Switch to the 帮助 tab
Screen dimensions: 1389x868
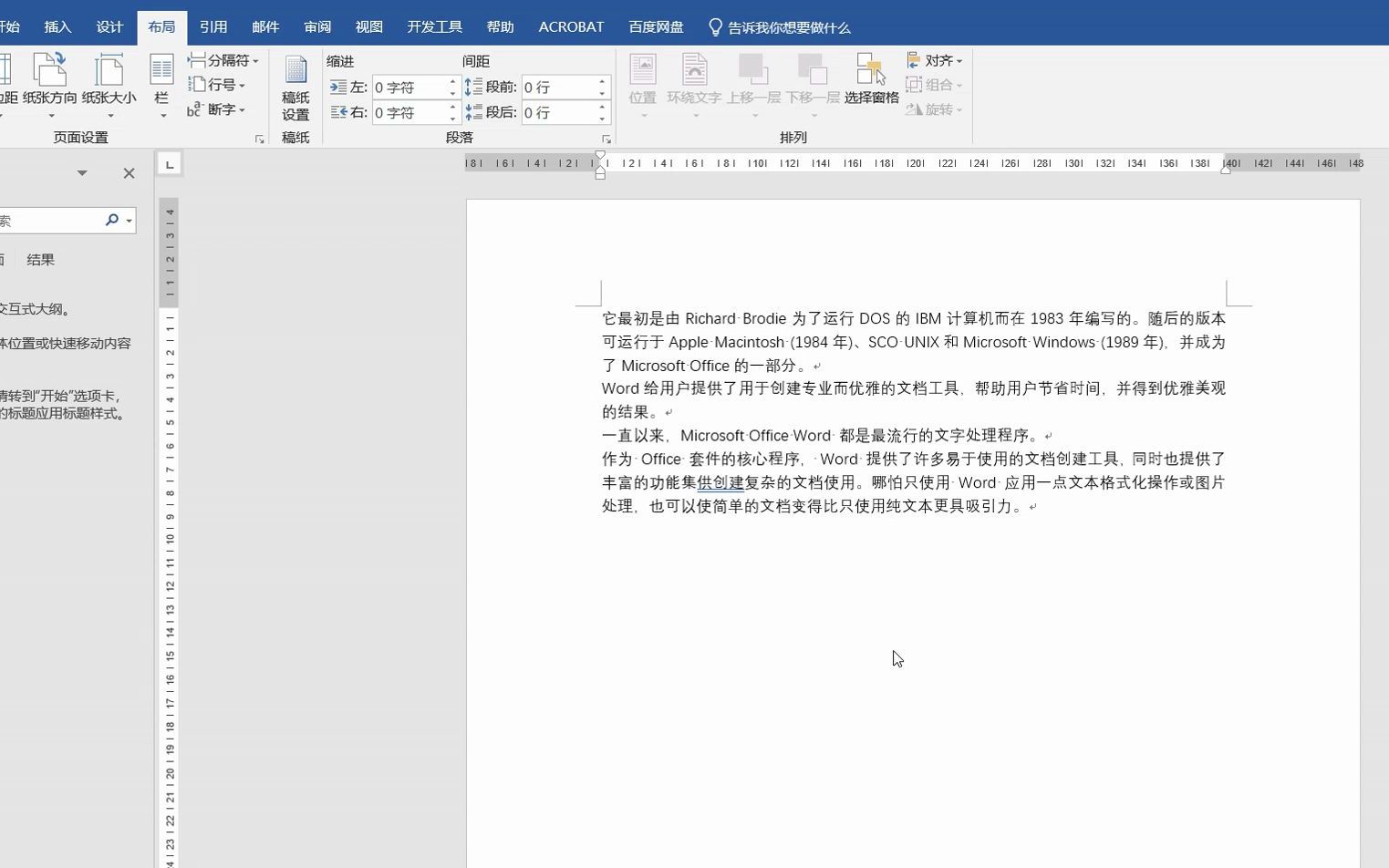500,27
